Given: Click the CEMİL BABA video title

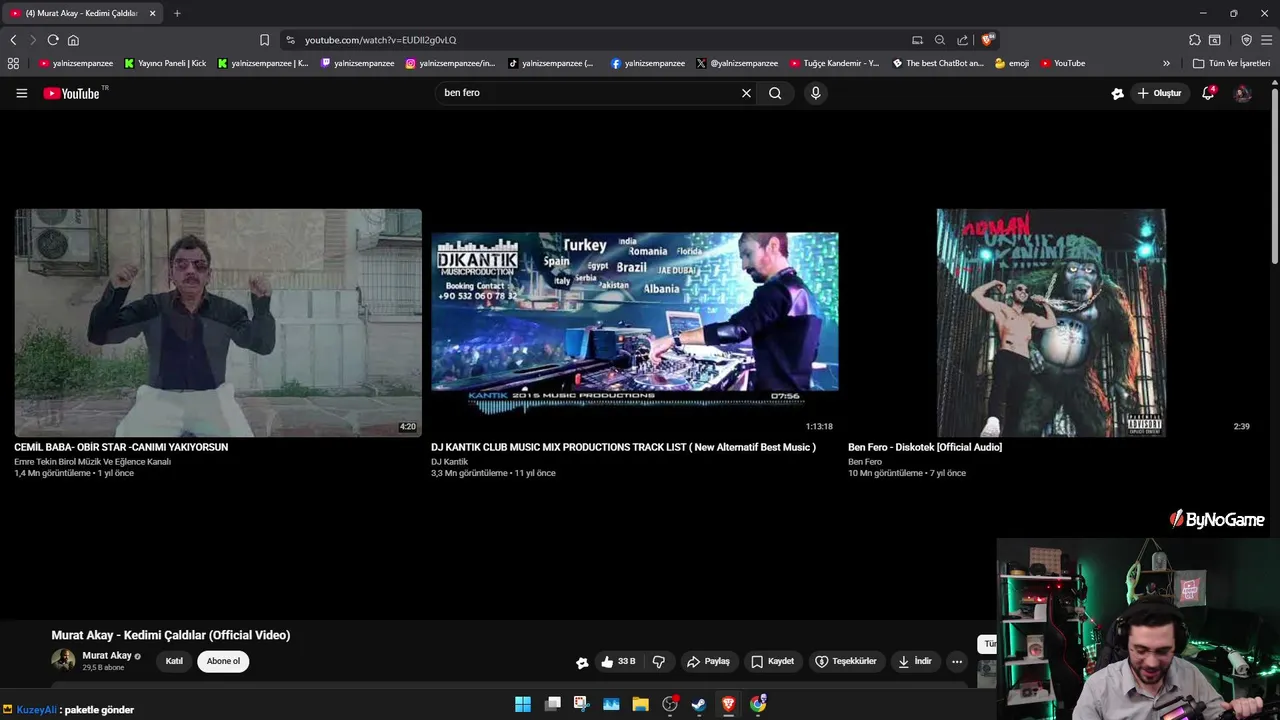Looking at the screenshot, I should pos(121,447).
